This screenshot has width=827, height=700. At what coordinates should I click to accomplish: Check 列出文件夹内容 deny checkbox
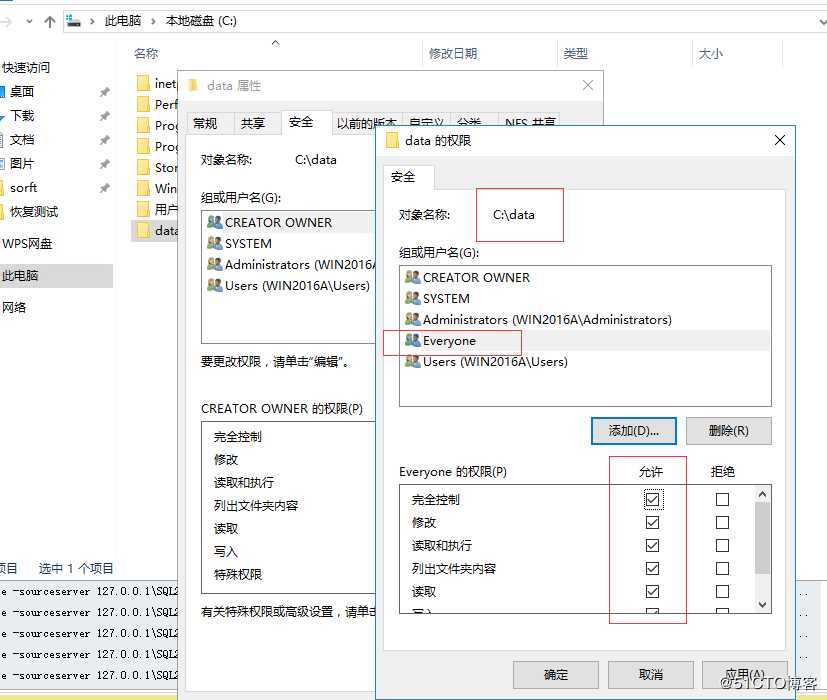(x=723, y=569)
